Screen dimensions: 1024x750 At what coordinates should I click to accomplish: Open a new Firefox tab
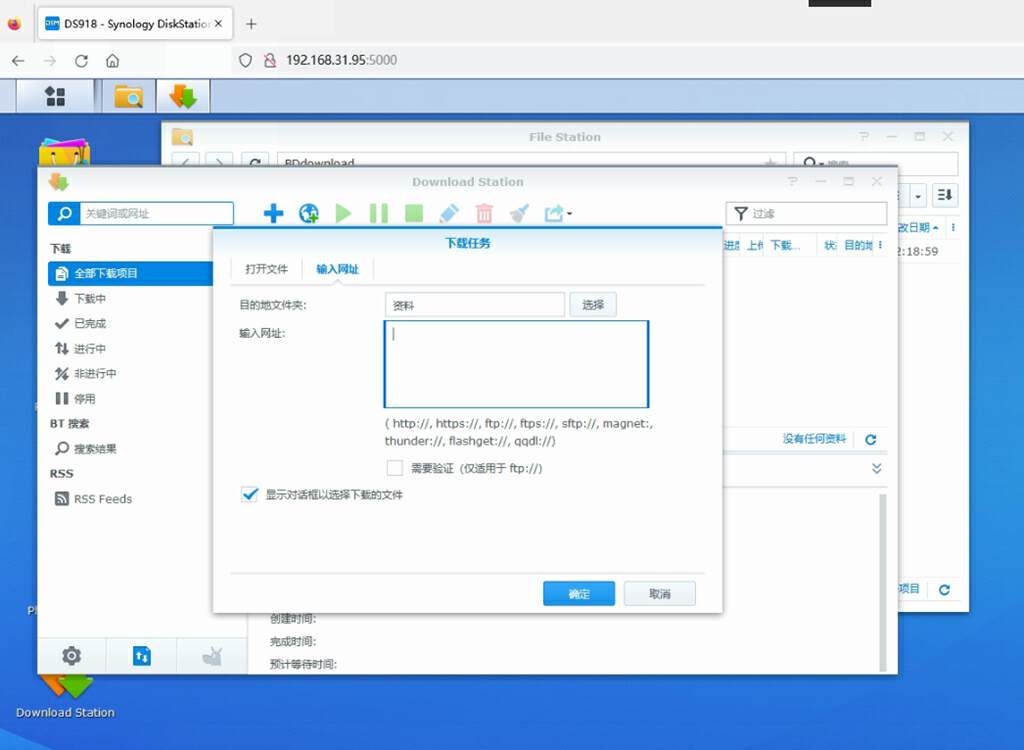point(251,24)
